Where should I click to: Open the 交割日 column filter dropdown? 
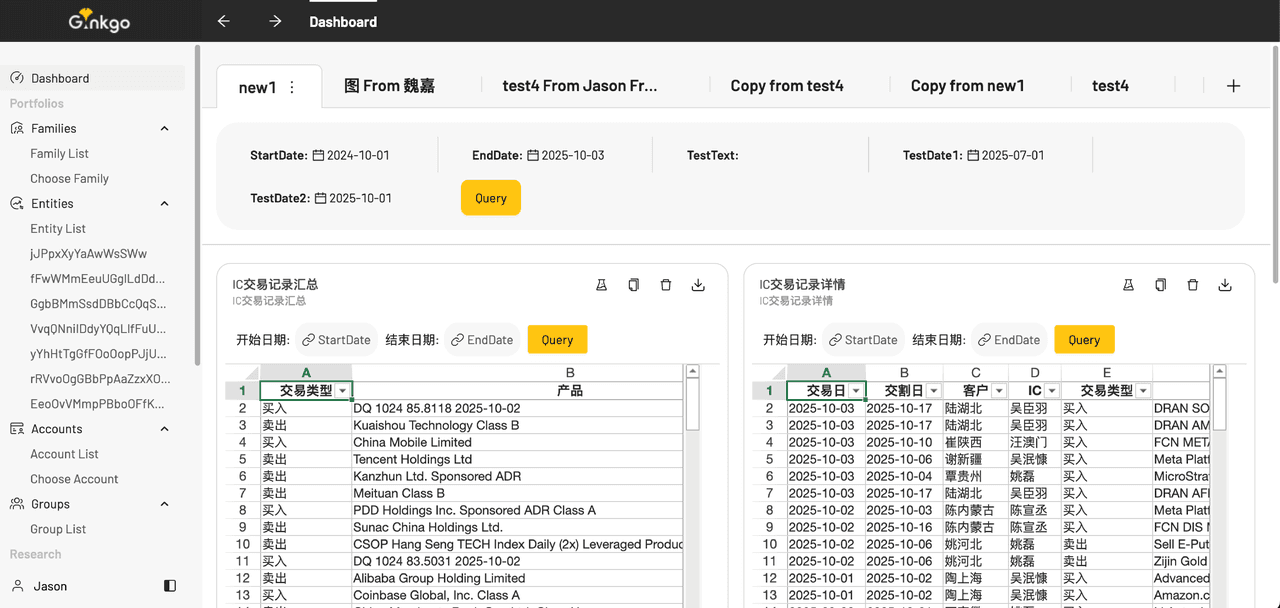click(934, 391)
